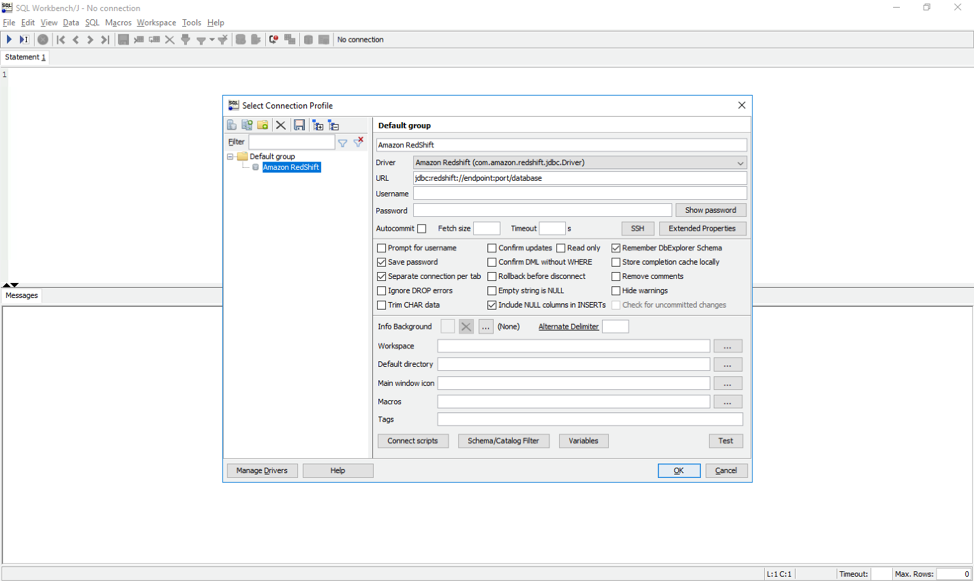This screenshot has width=974, height=581.
Task: Collapse all profile groups icon
Action: 334,125
